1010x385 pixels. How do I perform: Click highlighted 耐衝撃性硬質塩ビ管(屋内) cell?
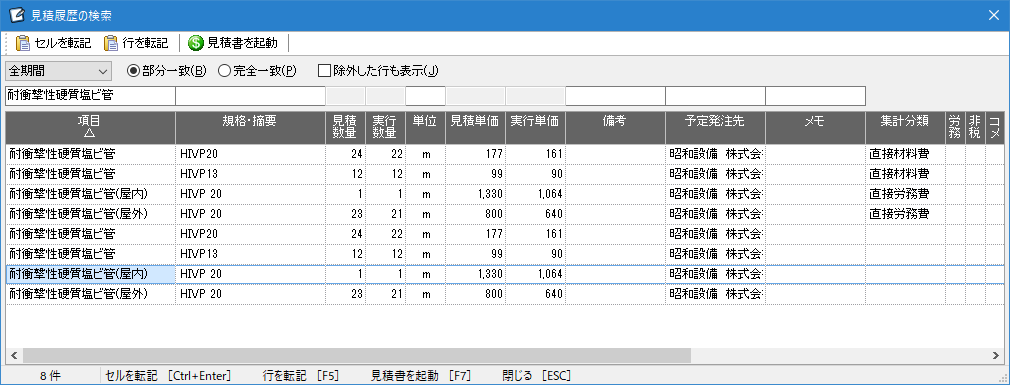click(90, 274)
